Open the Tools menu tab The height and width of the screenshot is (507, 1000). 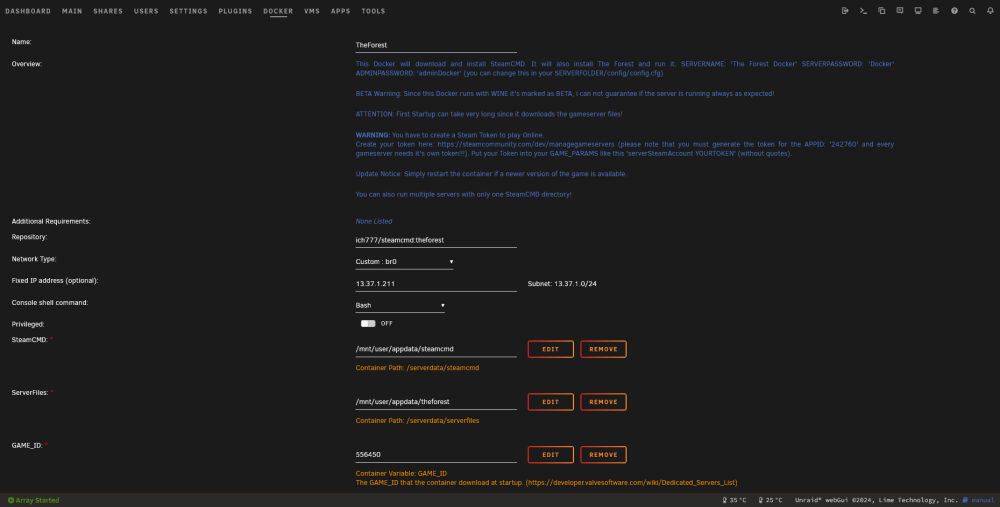[x=373, y=11]
